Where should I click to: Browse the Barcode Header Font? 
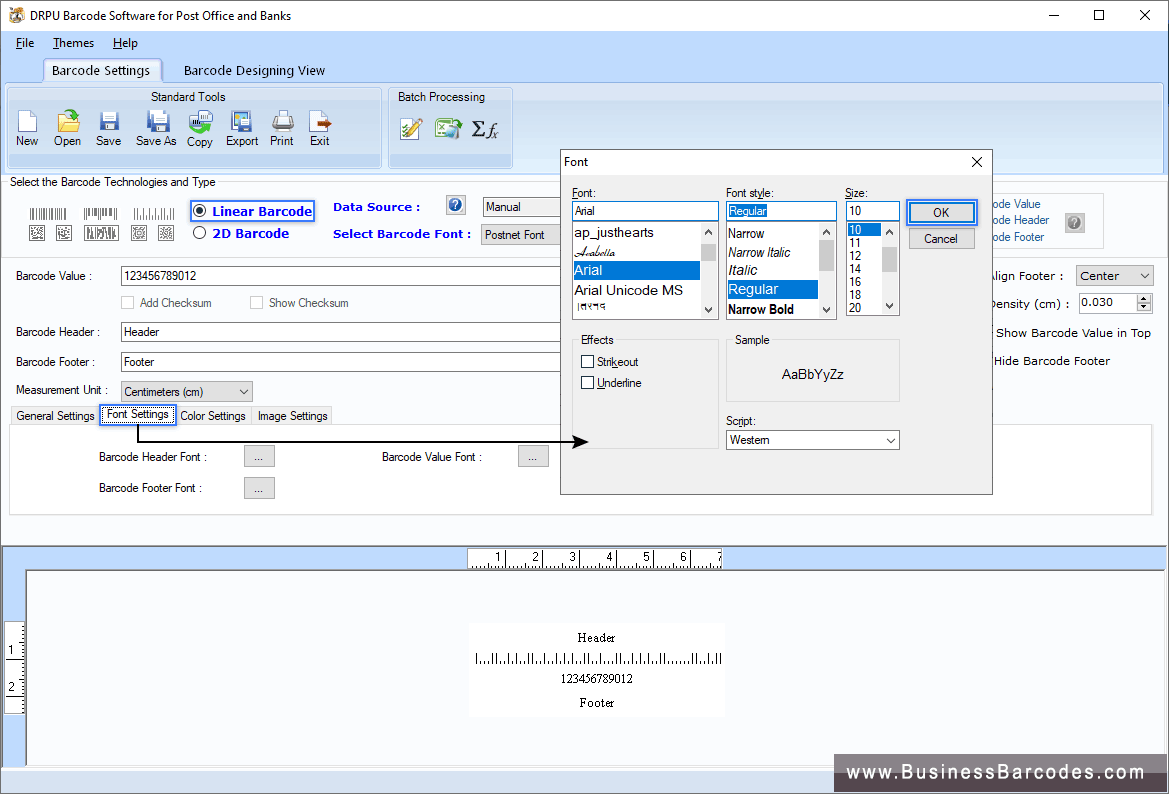point(259,455)
